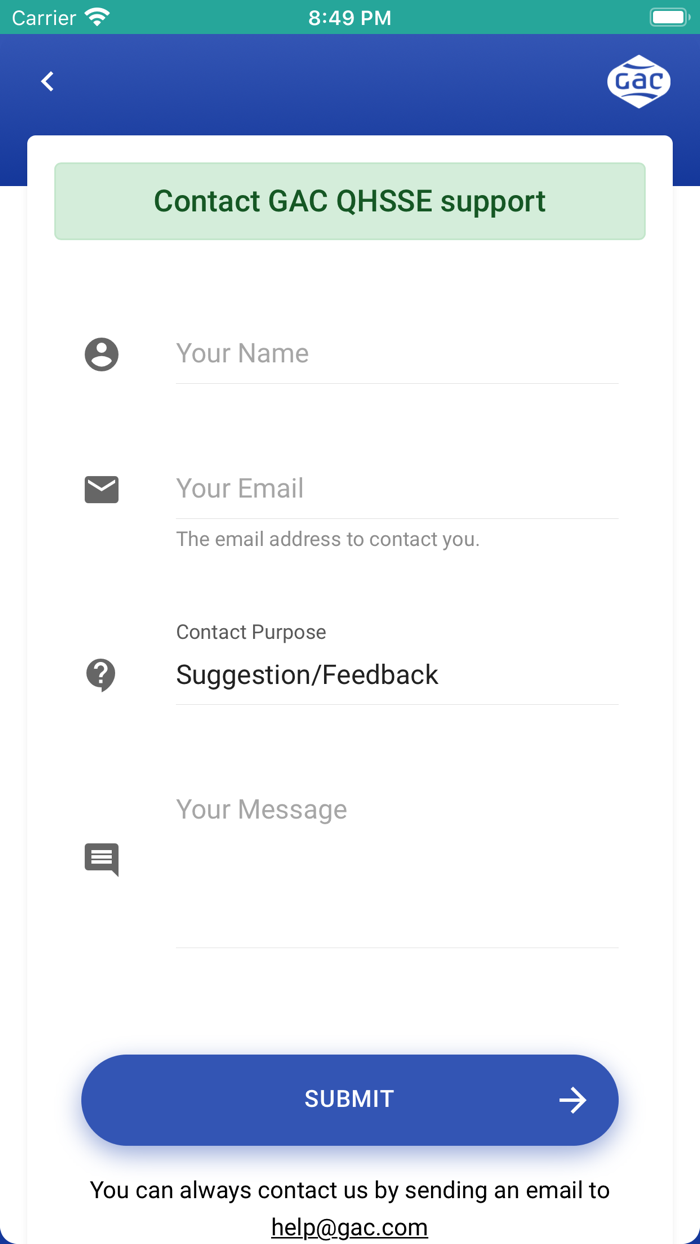Image resolution: width=700 pixels, height=1244 pixels.
Task: Click the arrow on Submit button
Action: coord(572,1100)
